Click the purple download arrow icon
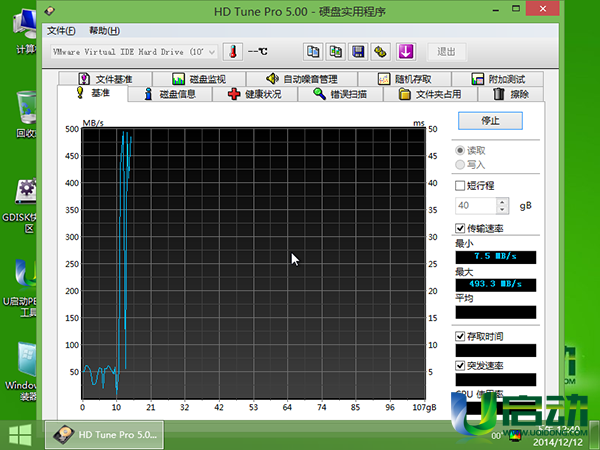 (x=406, y=52)
